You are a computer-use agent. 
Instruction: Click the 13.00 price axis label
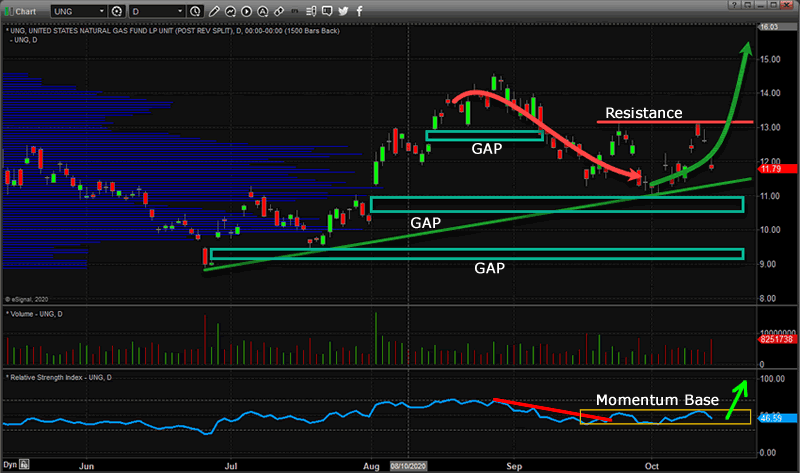pyautogui.click(x=770, y=127)
